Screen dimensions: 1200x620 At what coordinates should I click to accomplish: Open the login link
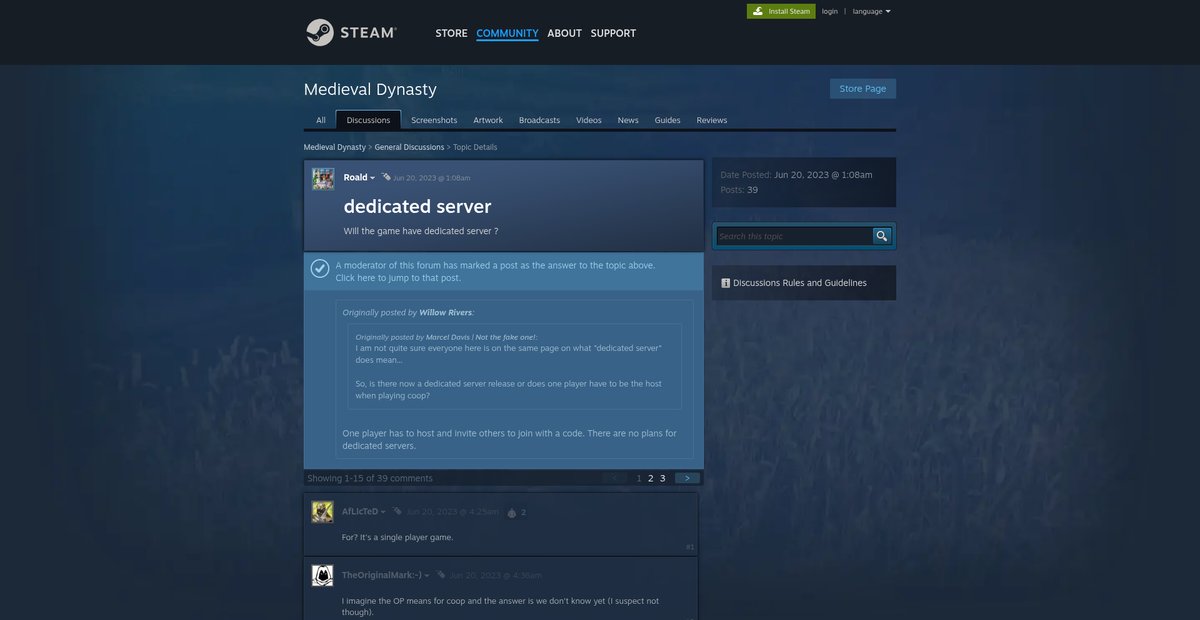pyautogui.click(x=830, y=11)
